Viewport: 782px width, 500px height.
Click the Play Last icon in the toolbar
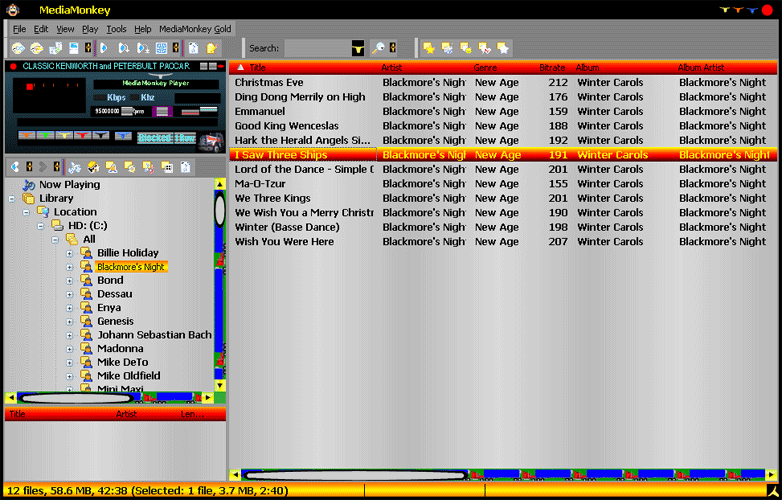click(143, 48)
